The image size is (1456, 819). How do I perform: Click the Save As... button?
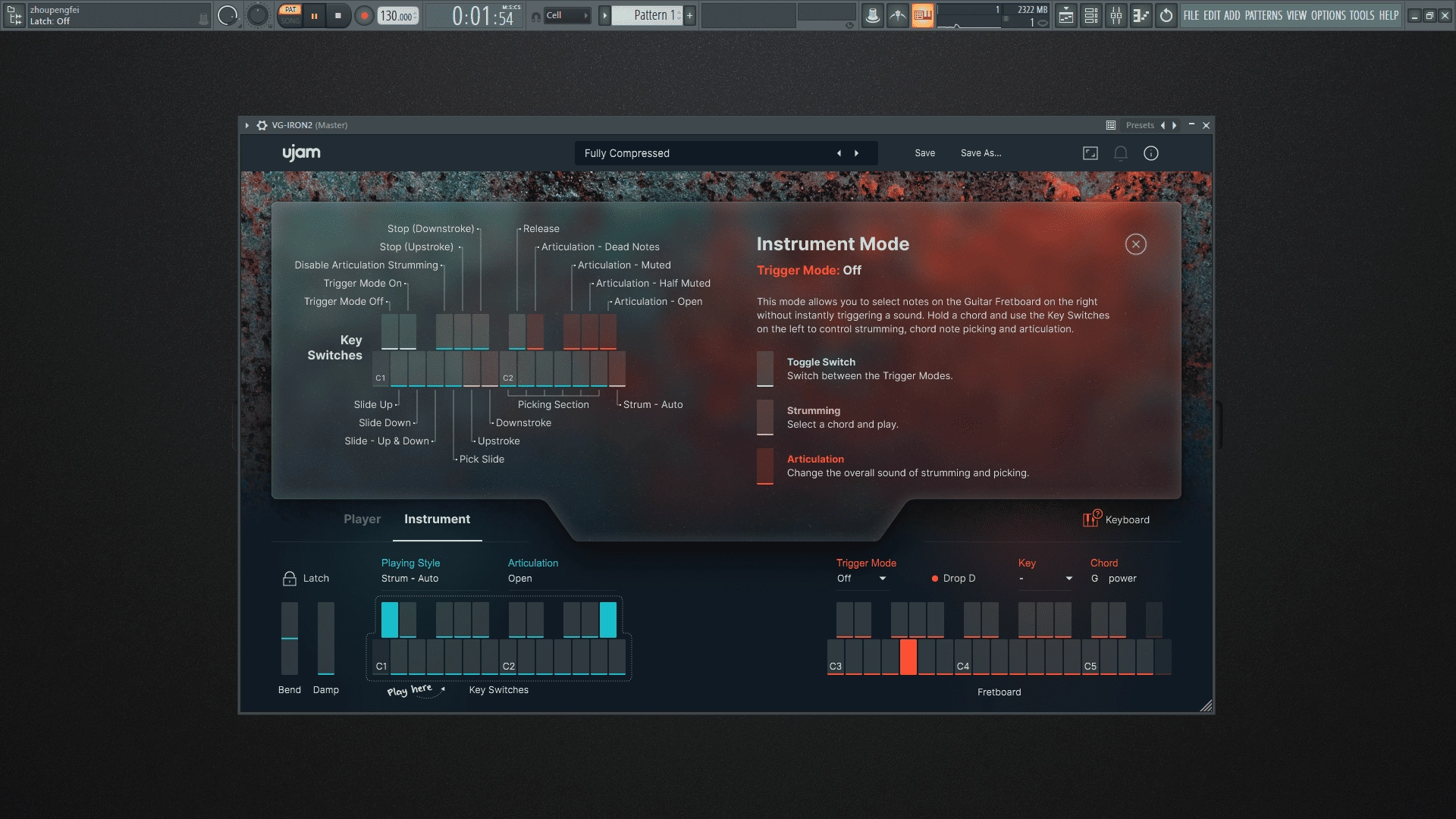(x=981, y=153)
